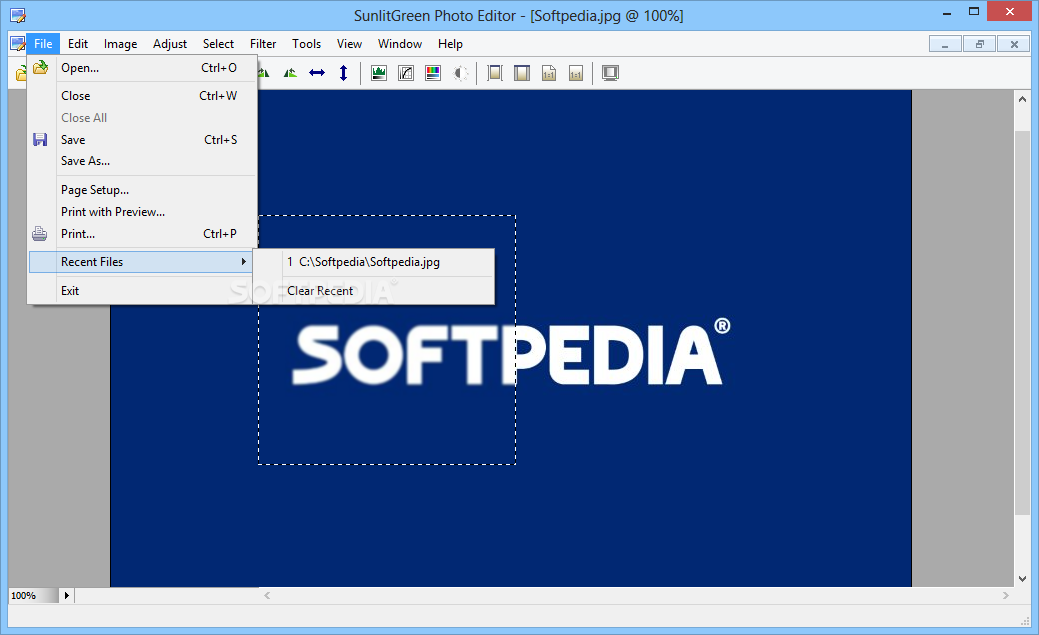Select Save As... menu entry
Viewport: 1039px width, 635px height.
coord(142,161)
